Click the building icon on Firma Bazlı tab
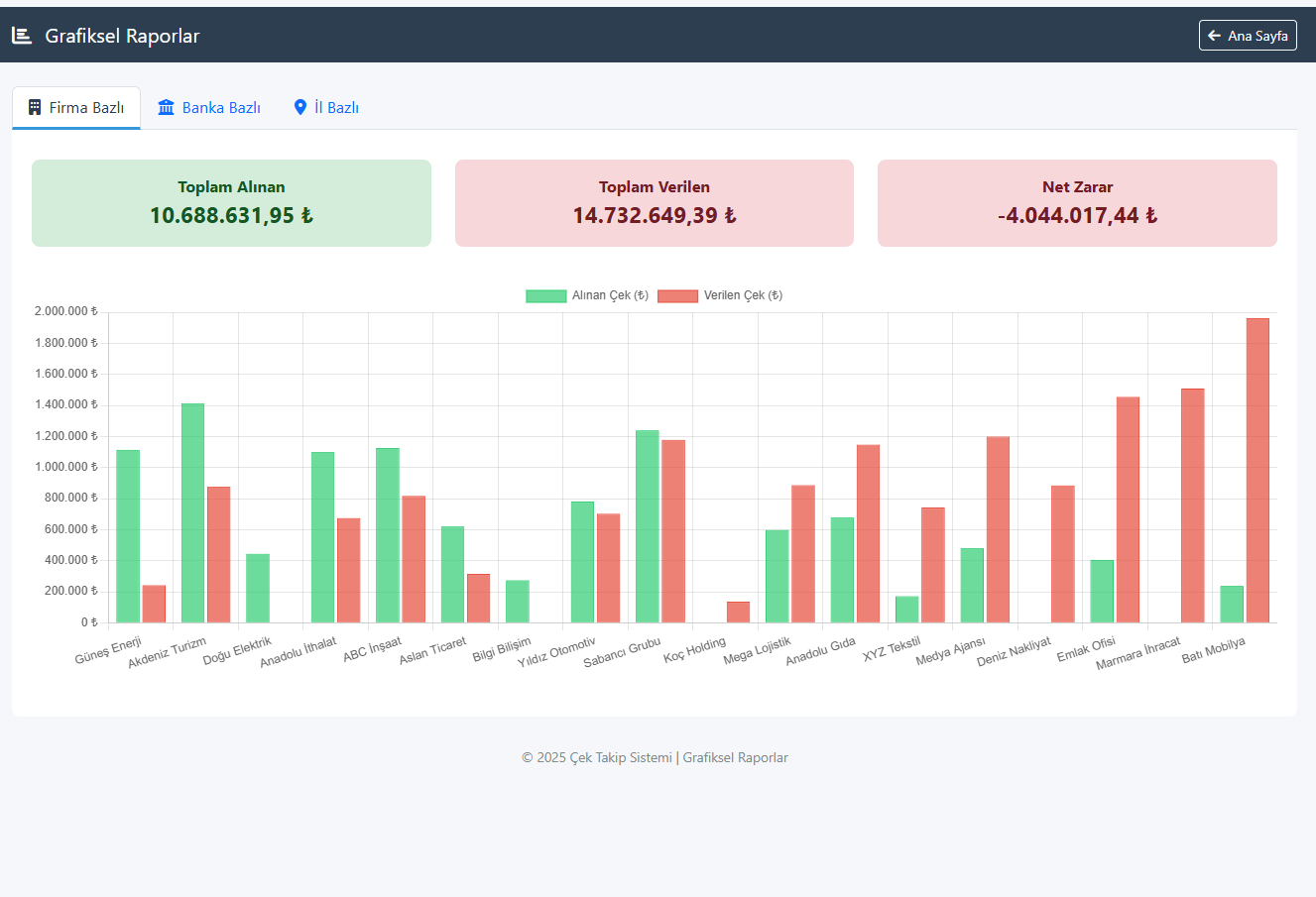The image size is (1316, 897). 35,107
